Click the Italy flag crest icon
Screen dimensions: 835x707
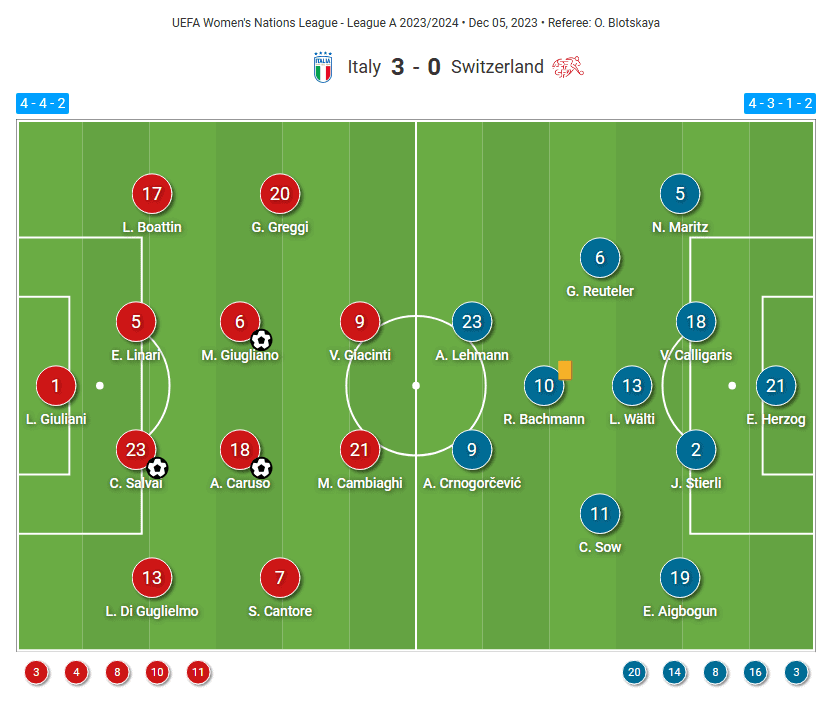pyautogui.click(x=322, y=68)
